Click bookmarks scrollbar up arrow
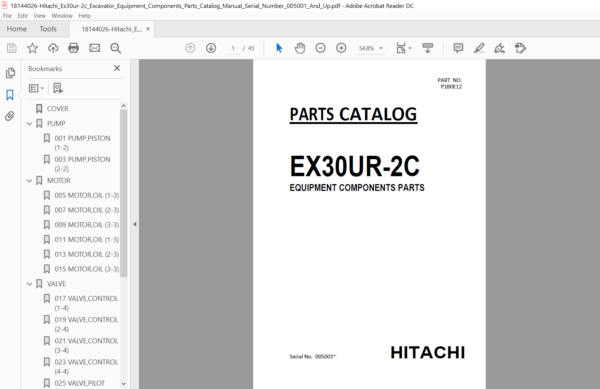 click(123, 106)
